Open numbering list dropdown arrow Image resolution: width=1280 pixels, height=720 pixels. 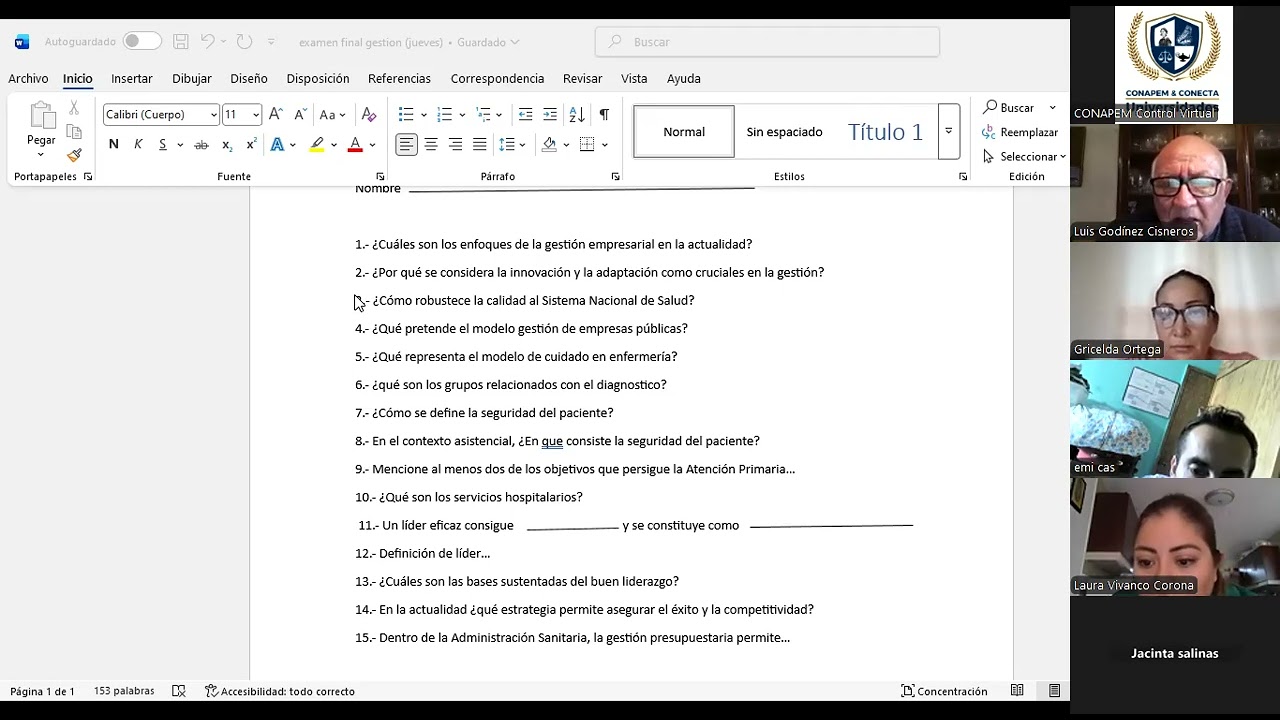click(x=463, y=115)
